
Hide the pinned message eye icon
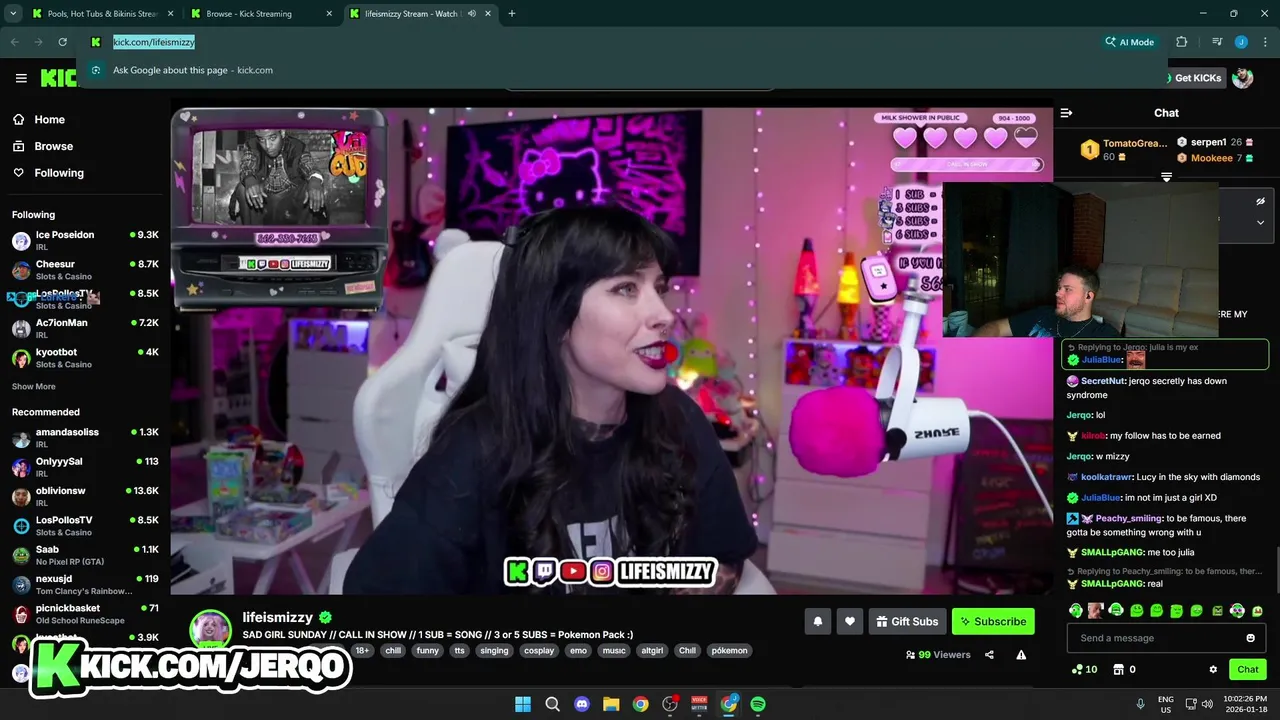pyautogui.click(x=1260, y=201)
